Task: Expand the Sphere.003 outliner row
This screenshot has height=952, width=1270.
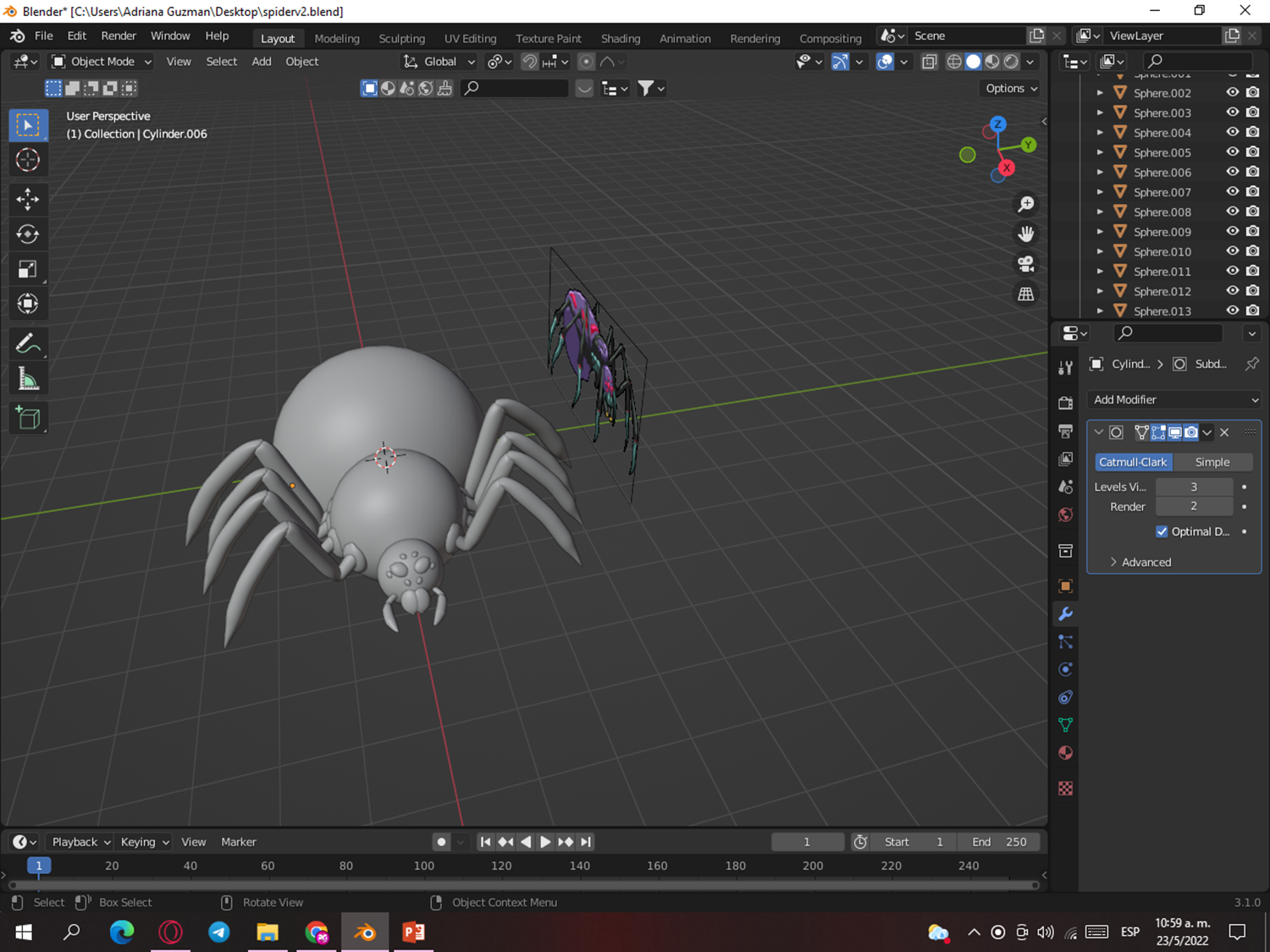Action: pyautogui.click(x=1100, y=113)
